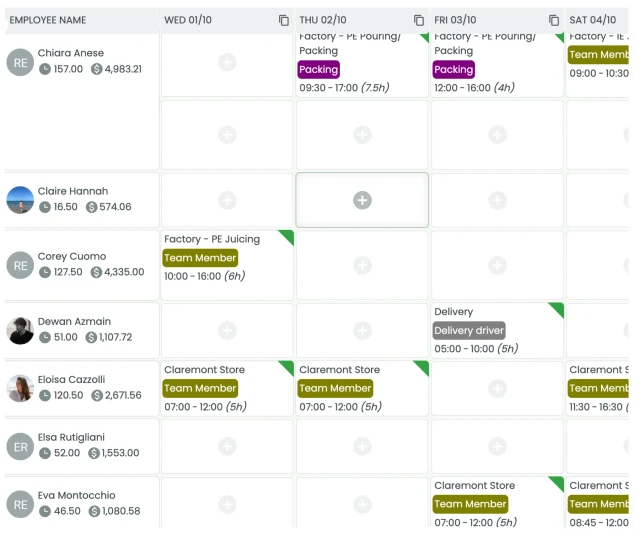Image resolution: width=640 pixels, height=538 pixels.
Task: Add shift for Chiara Anese on Wednesday
Action: click(227, 62)
